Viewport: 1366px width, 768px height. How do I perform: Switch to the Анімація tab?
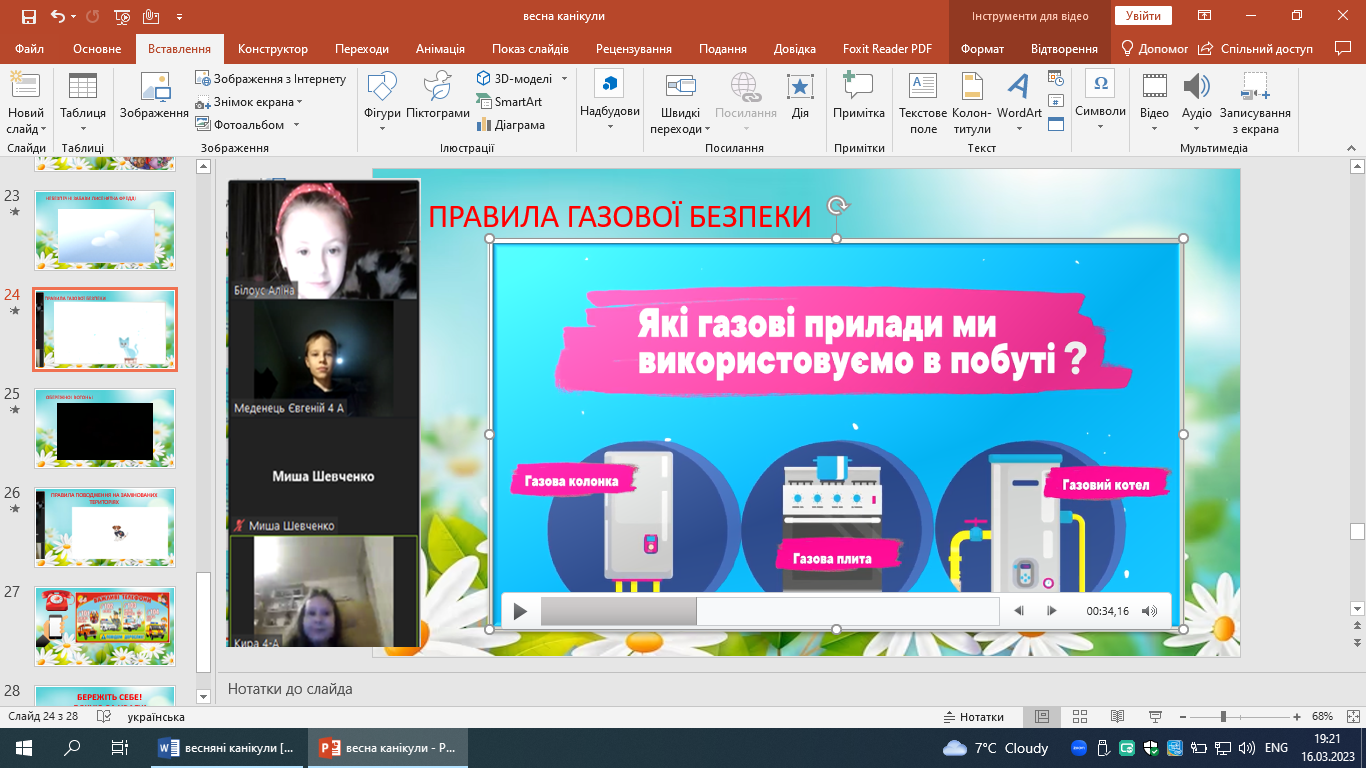click(440, 49)
